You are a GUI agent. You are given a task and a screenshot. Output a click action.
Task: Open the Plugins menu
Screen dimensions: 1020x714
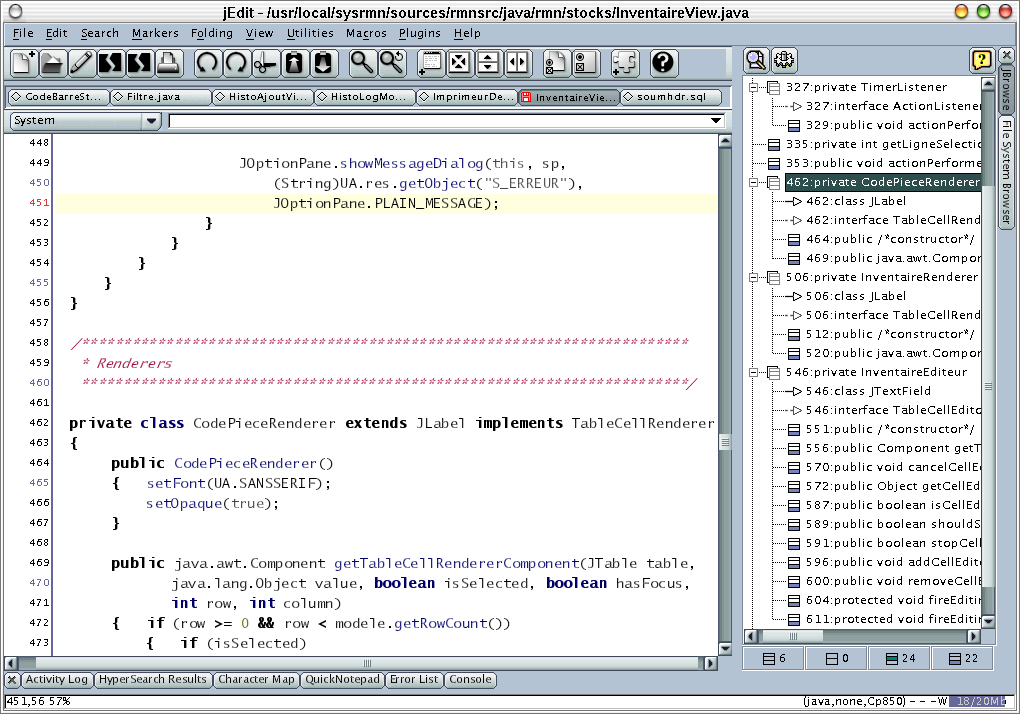tap(419, 33)
